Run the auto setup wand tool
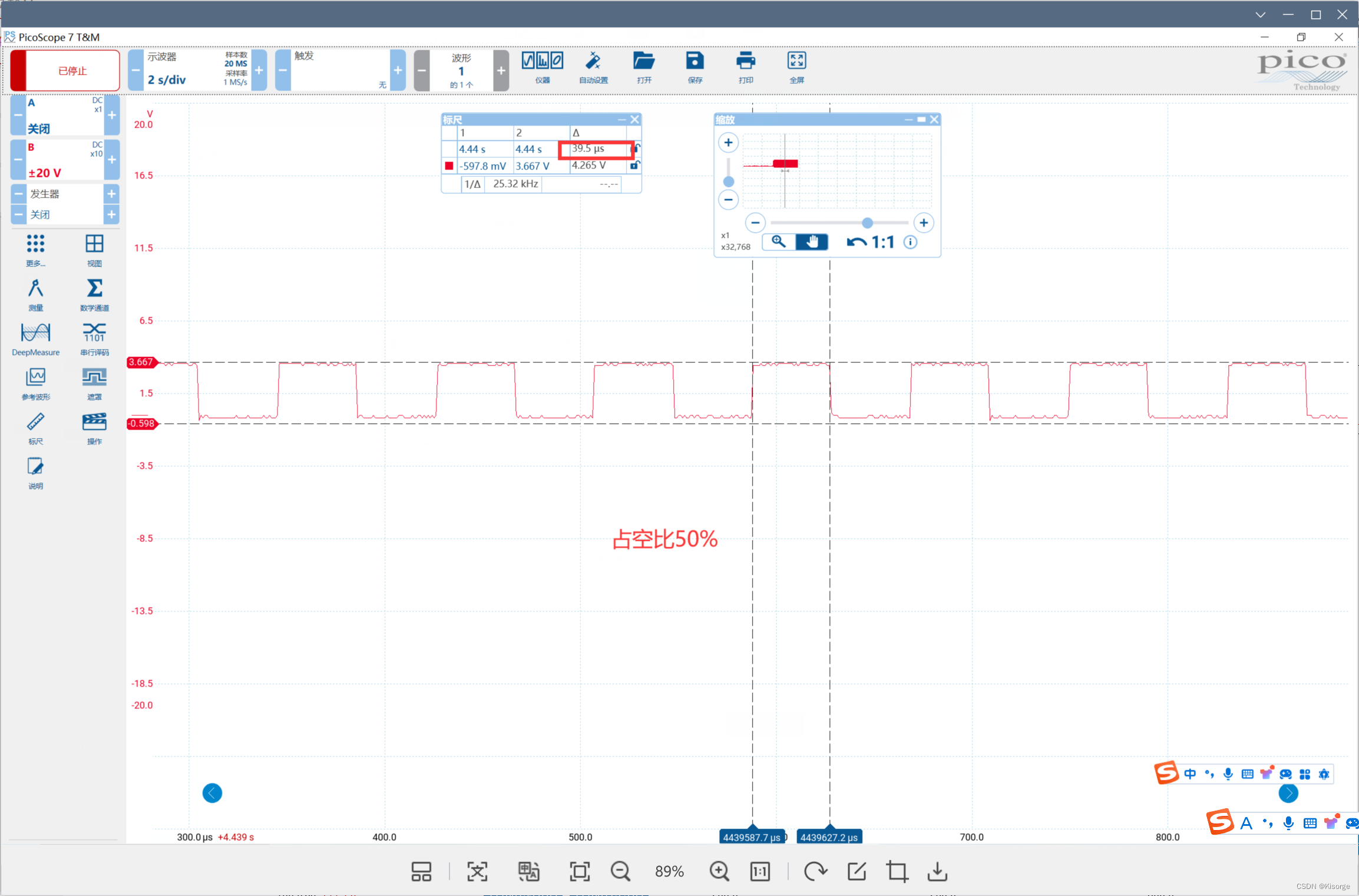 tap(593, 67)
